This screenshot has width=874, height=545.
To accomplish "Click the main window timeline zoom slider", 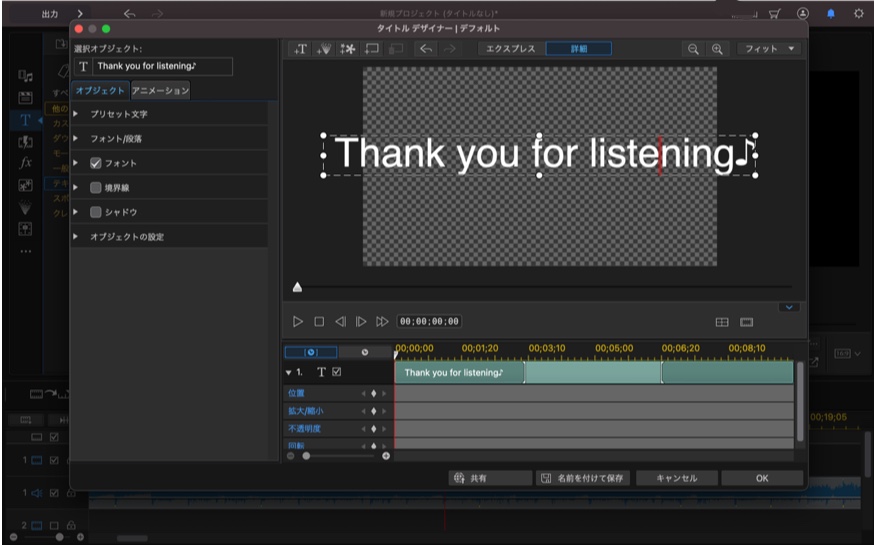I will pos(59,537).
